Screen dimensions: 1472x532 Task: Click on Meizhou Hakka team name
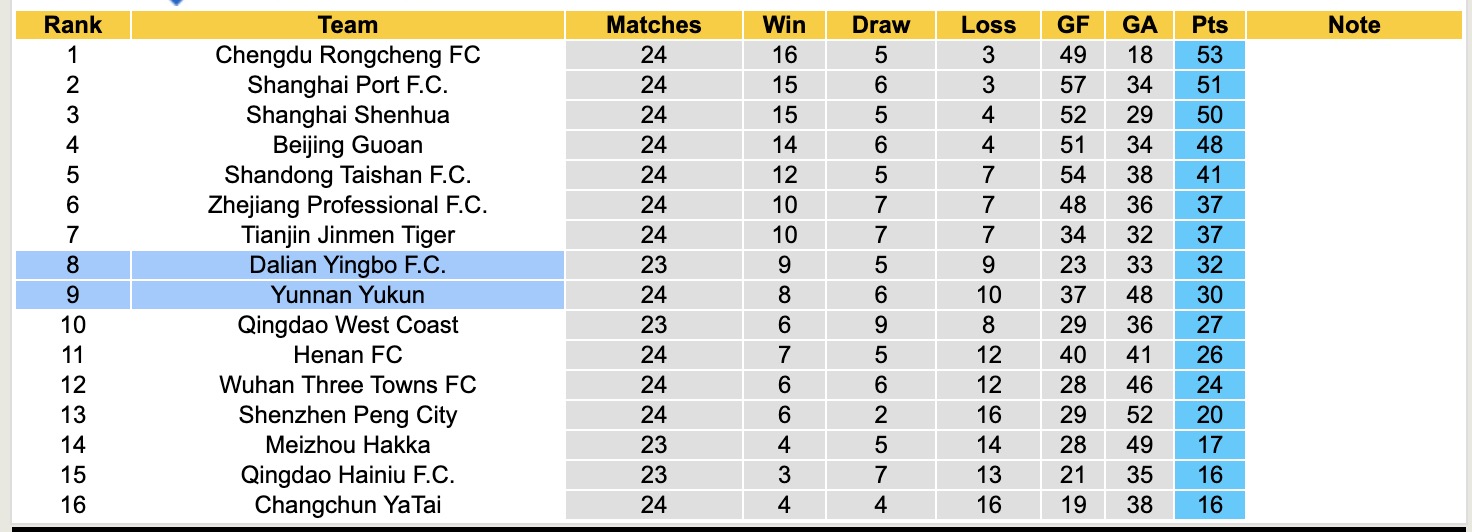point(347,445)
